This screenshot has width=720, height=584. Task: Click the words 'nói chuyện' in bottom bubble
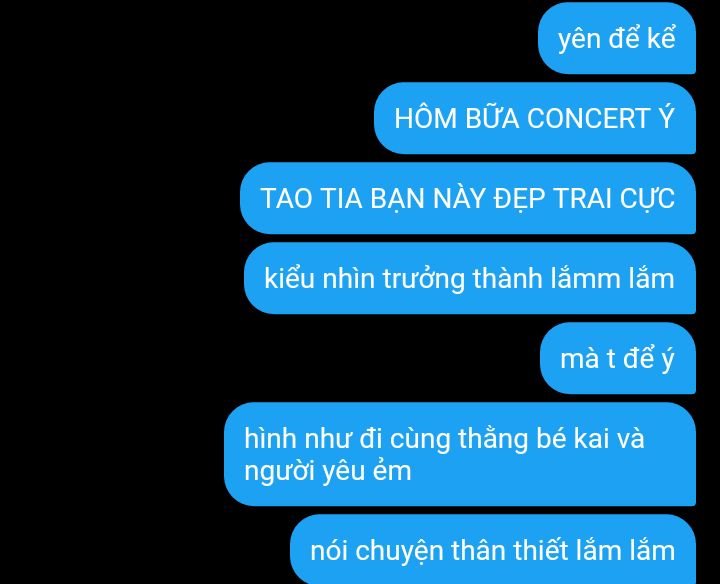tap(377, 551)
